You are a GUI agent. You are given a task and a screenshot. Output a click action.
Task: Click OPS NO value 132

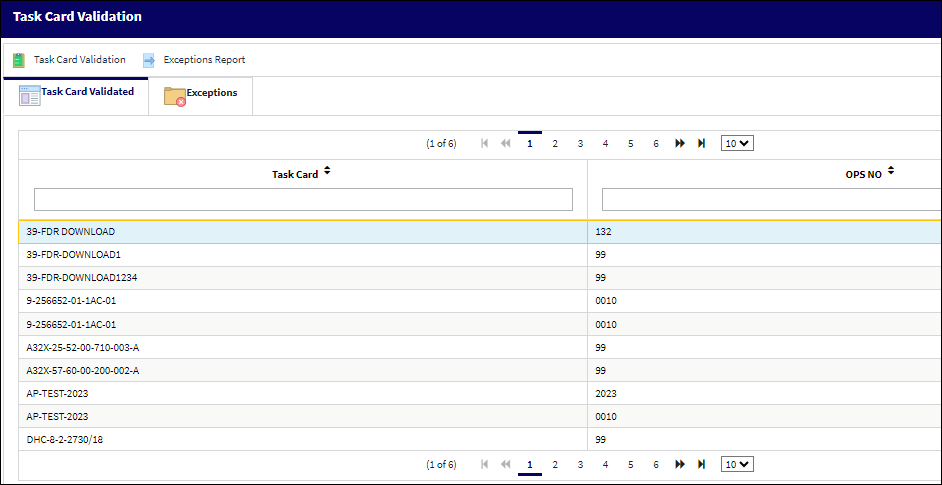pyautogui.click(x=603, y=231)
